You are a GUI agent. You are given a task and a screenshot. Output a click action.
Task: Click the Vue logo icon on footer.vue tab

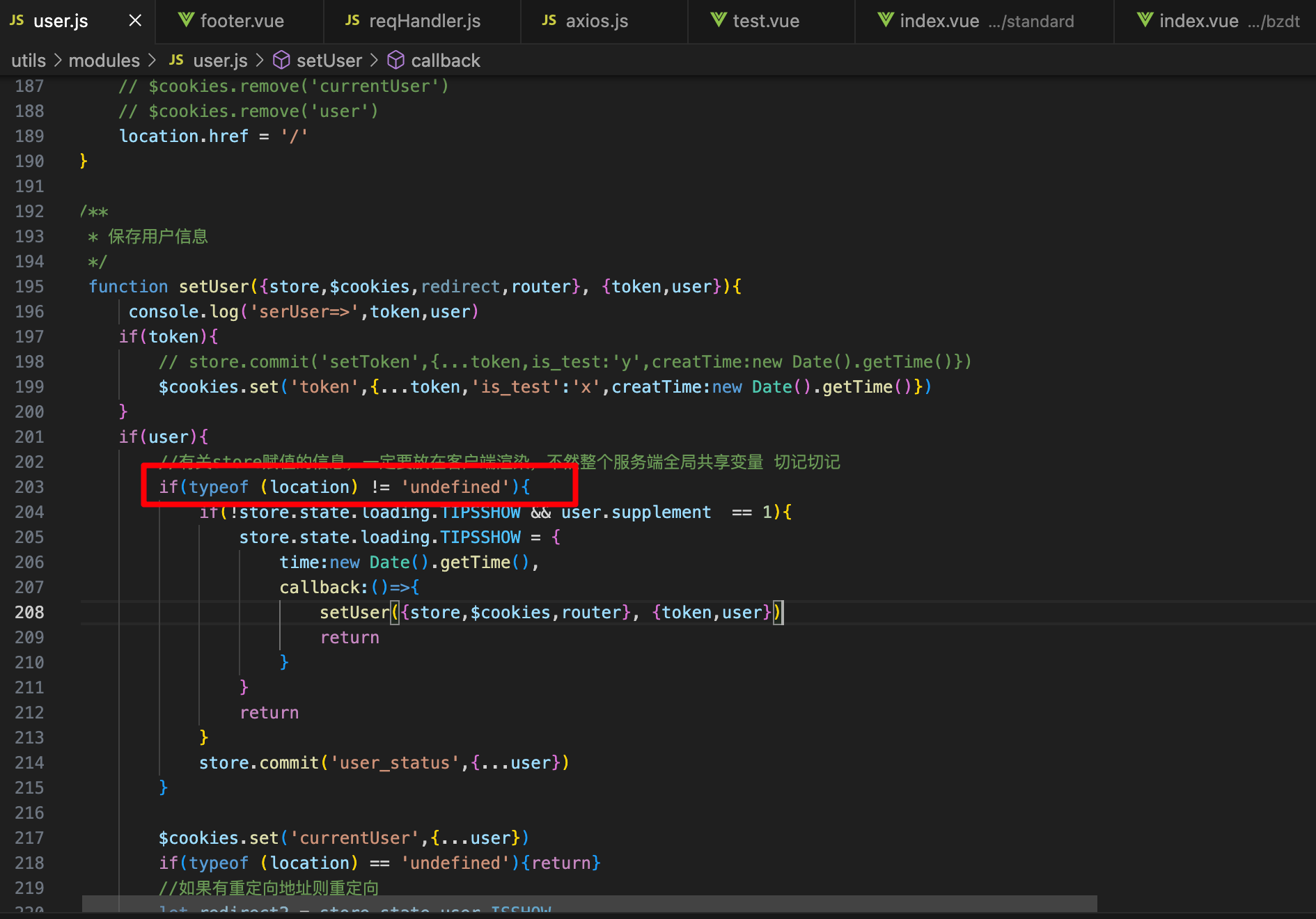(x=185, y=21)
